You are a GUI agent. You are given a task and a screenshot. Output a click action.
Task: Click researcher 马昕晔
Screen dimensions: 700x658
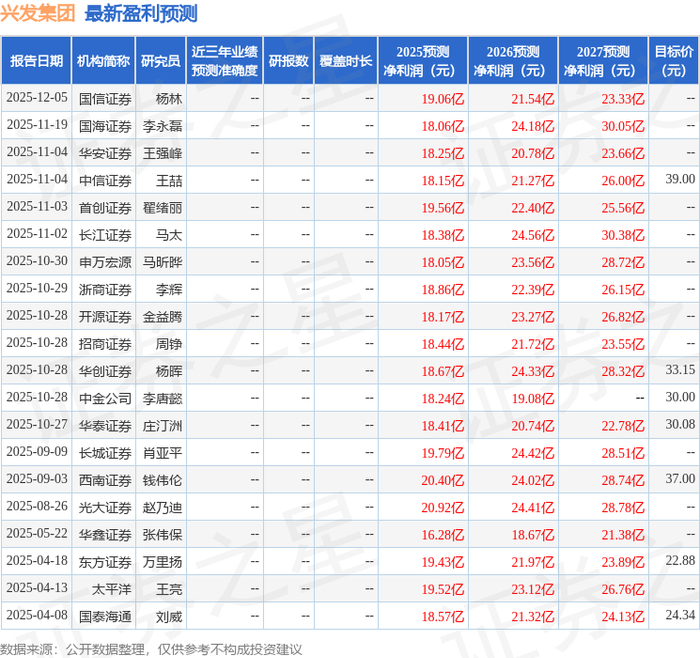162,262
